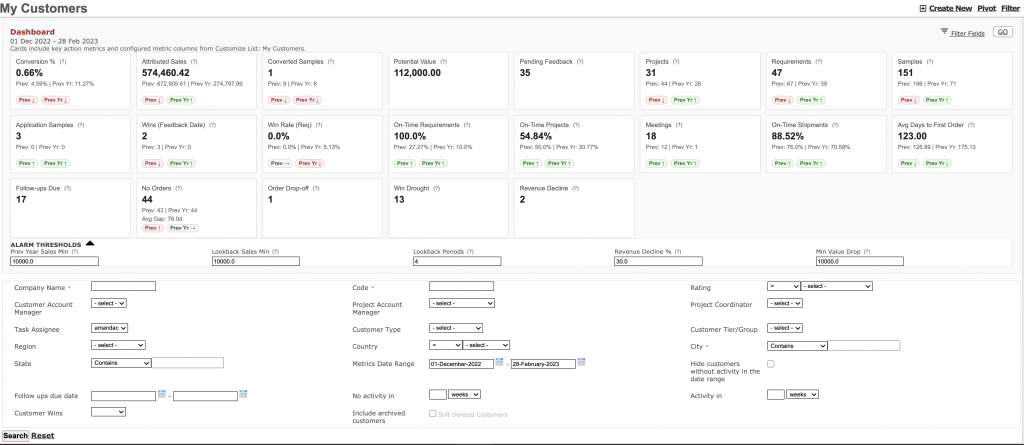Click the Reset link
1024x445 pixels.
coord(43,436)
